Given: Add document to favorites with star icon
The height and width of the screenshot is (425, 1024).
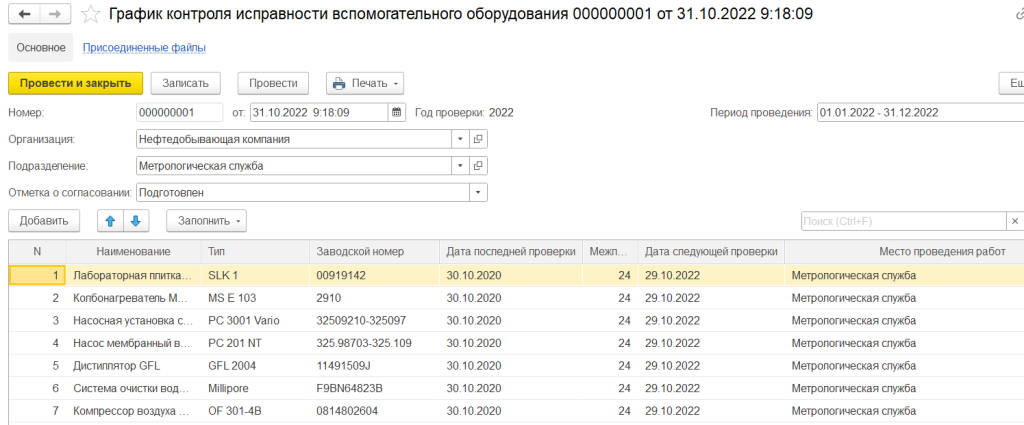Looking at the screenshot, I should [91, 14].
